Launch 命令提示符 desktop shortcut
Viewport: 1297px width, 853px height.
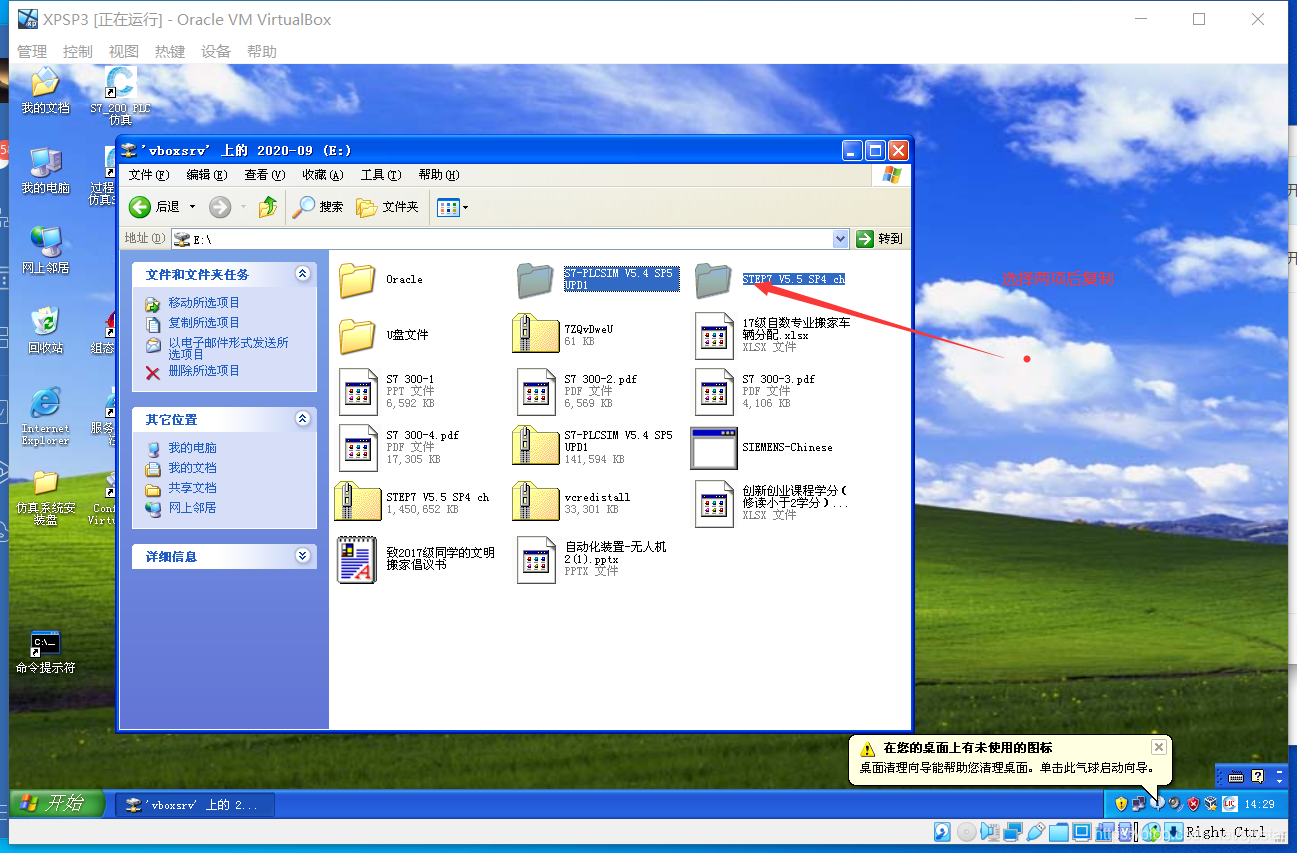[45, 644]
